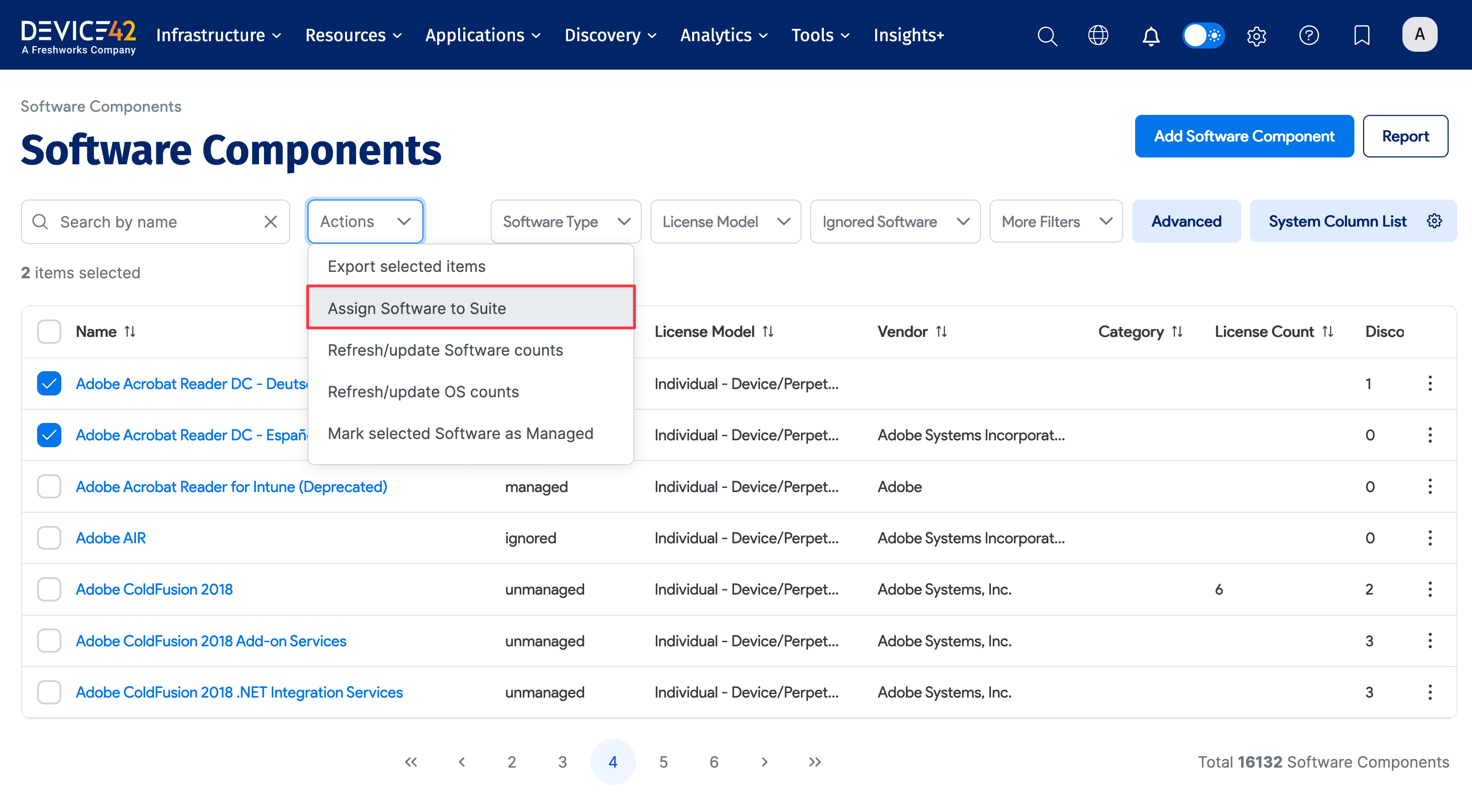Open notifications bell icon

(1150, 35)
